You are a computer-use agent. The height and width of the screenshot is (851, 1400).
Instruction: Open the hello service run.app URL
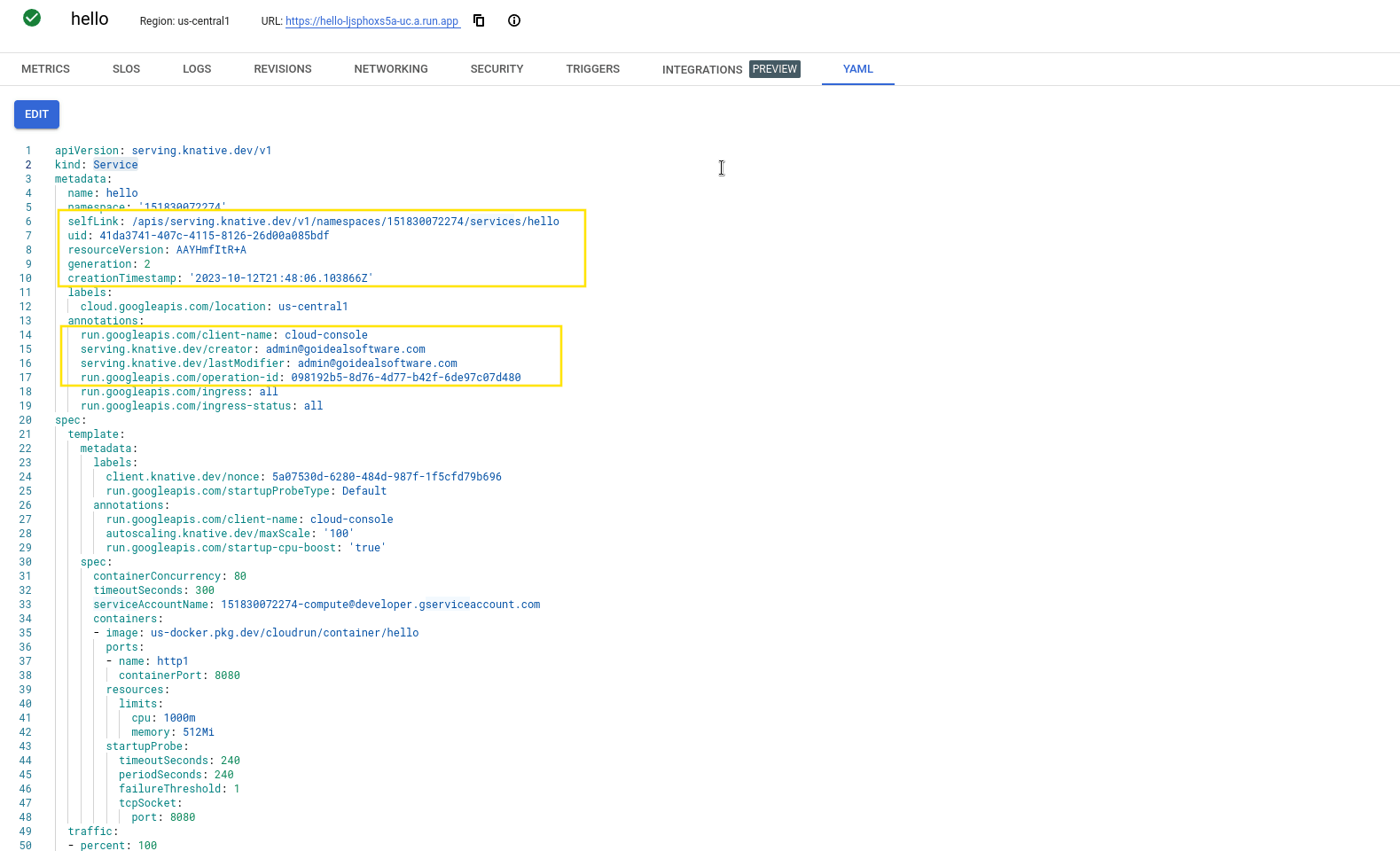point(372,21)
